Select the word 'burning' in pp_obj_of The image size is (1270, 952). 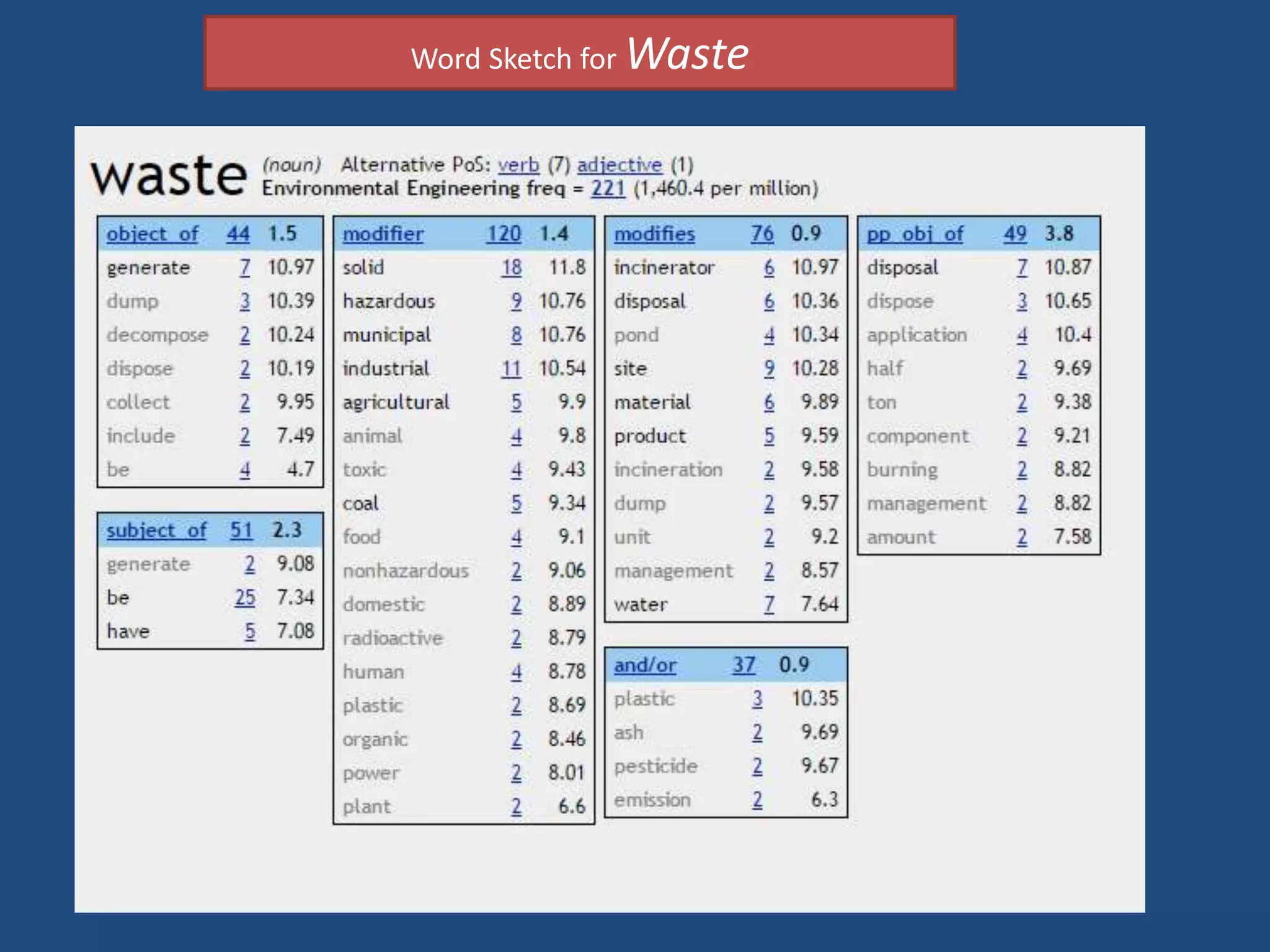902,470
